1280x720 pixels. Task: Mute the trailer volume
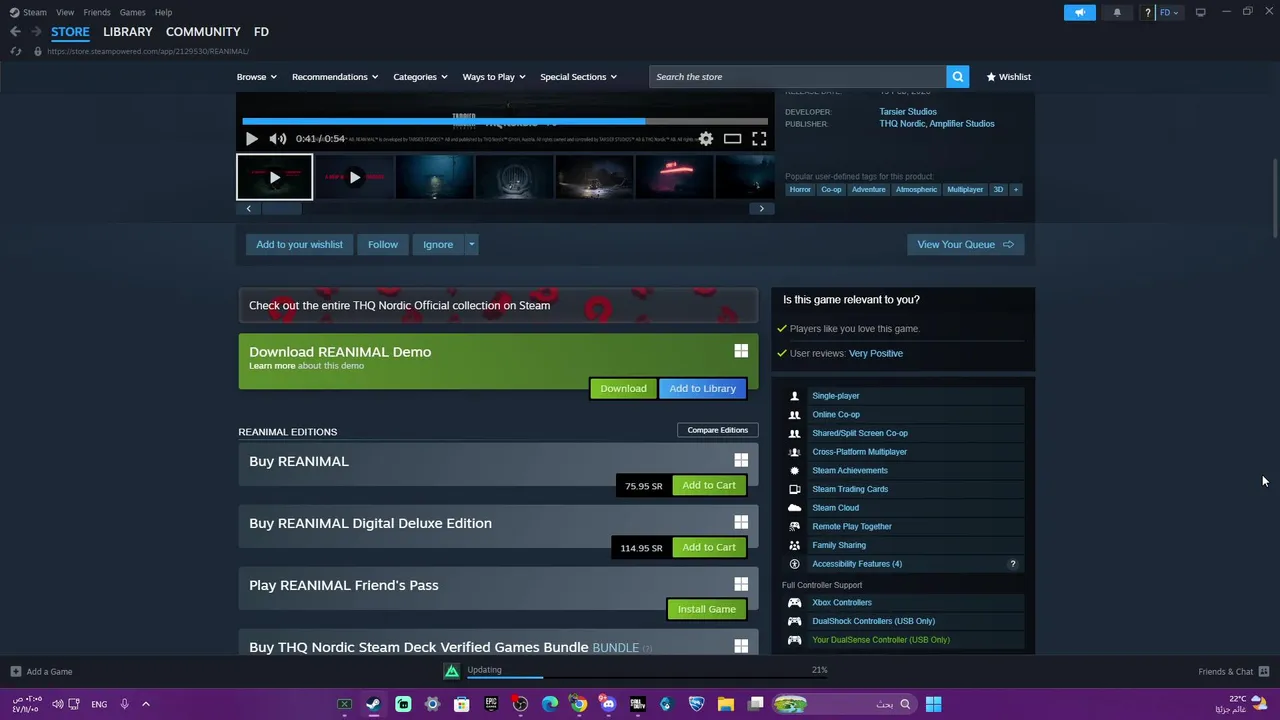click(x=278, y=139)
